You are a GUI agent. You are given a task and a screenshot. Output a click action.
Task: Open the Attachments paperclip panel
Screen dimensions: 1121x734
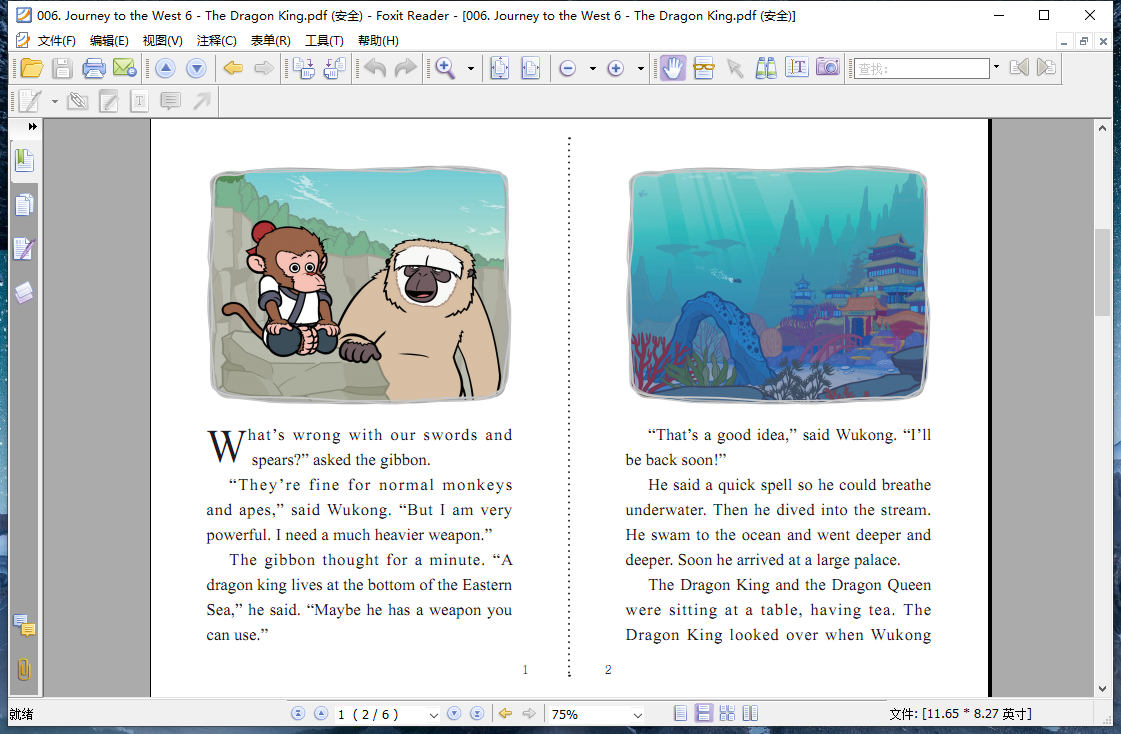click(x=24, y=669)
